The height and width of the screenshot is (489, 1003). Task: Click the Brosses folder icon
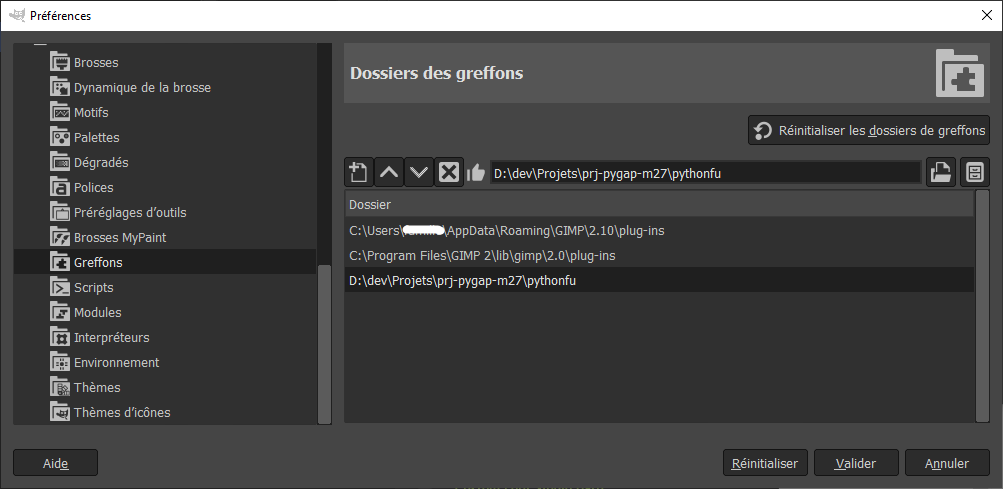click(60, 63)
